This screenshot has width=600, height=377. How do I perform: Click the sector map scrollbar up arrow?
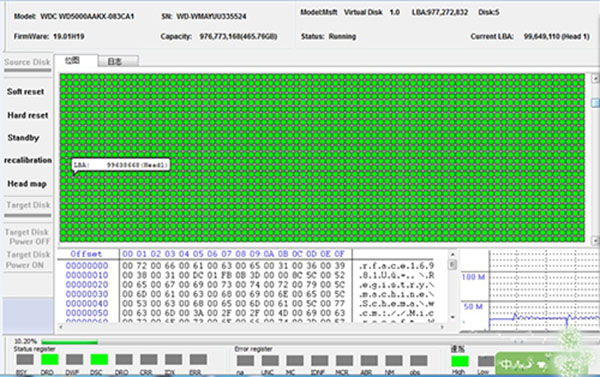pyautogui.click(x=595, y=78)
